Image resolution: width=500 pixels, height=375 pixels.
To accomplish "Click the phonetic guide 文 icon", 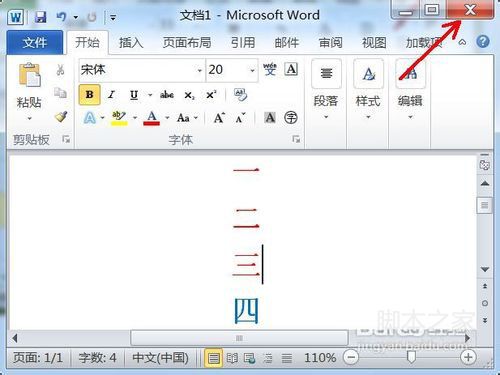I will pyautogui.click(x=270, y=69).
